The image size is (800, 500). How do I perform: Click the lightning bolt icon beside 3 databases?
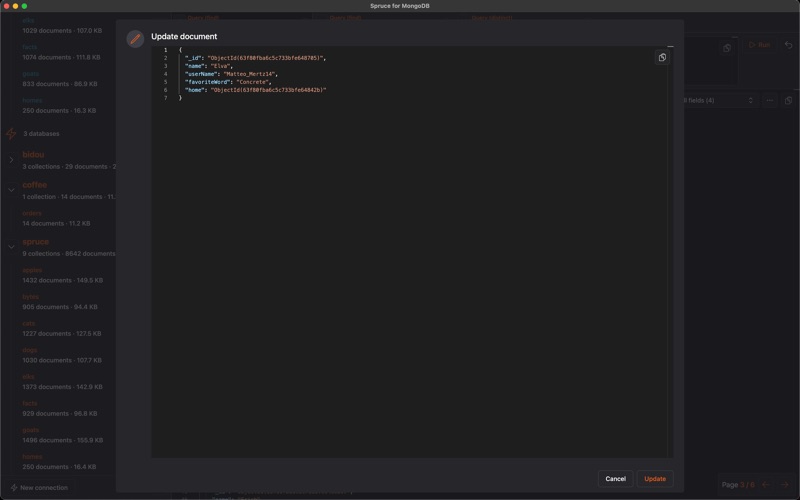[11, 134]
